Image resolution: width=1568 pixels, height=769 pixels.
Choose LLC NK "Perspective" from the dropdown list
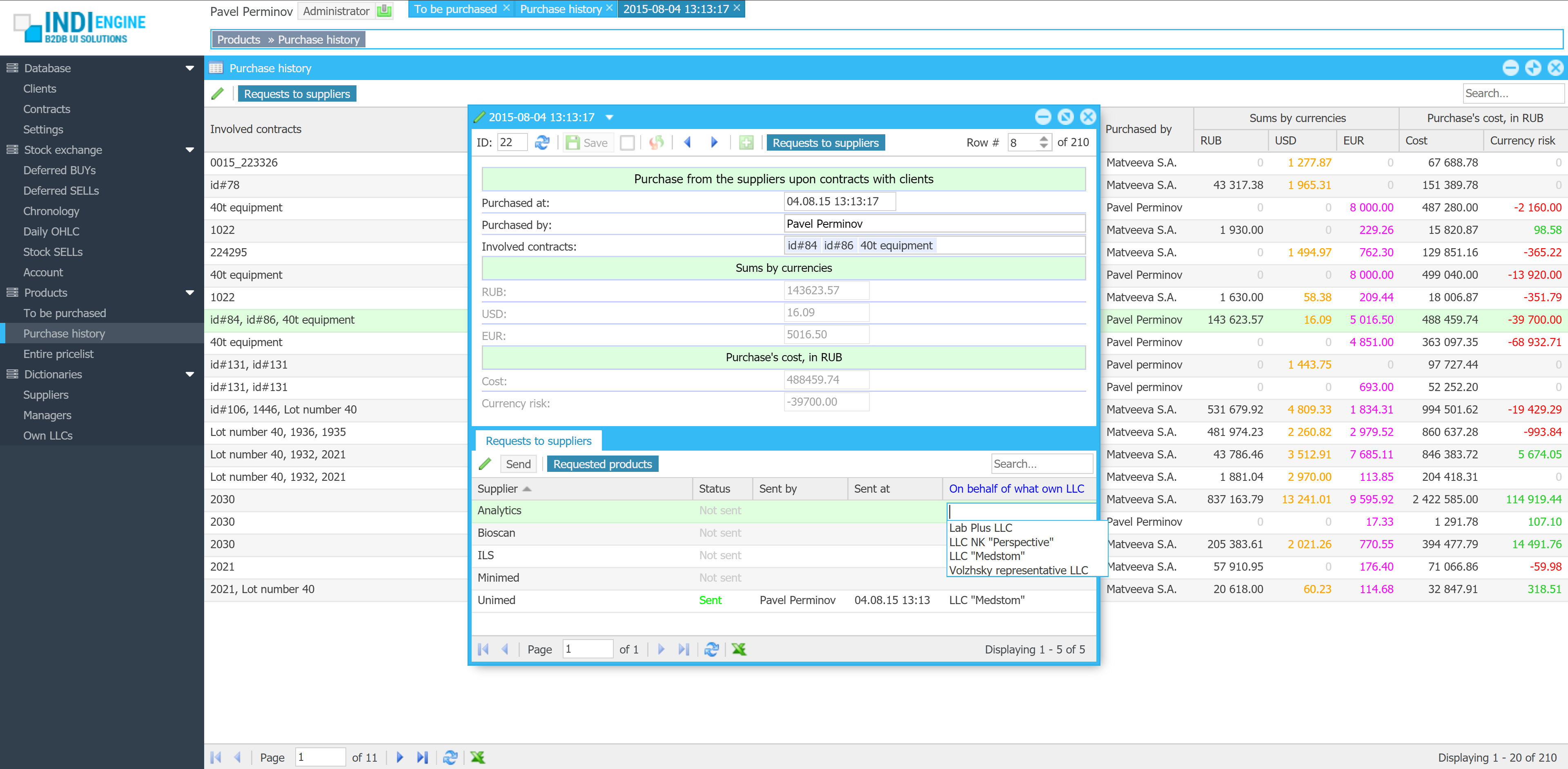coord(1001,542)
